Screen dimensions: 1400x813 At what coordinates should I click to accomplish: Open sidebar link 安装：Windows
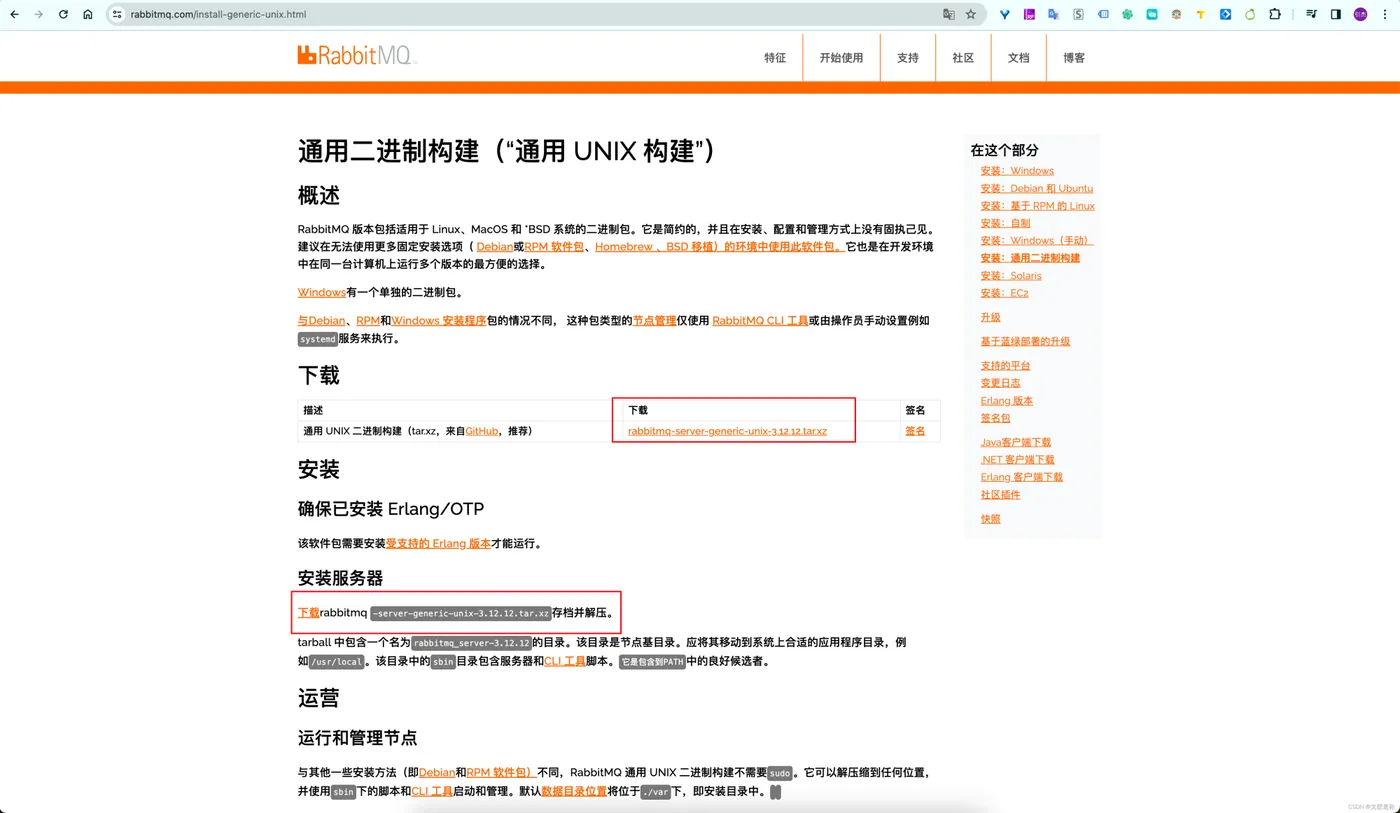coord(1017,171)
